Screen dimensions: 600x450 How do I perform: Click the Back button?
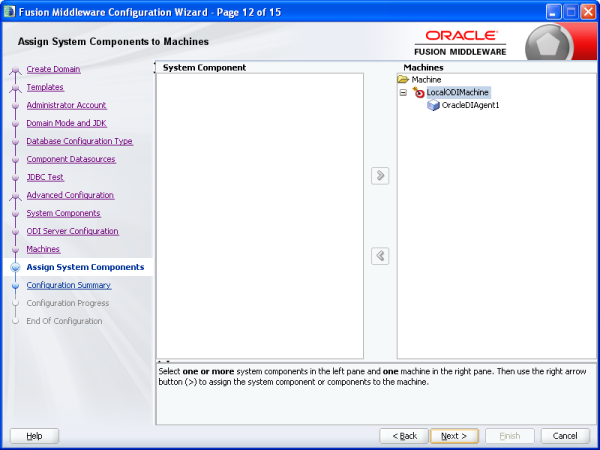[404, 436]
